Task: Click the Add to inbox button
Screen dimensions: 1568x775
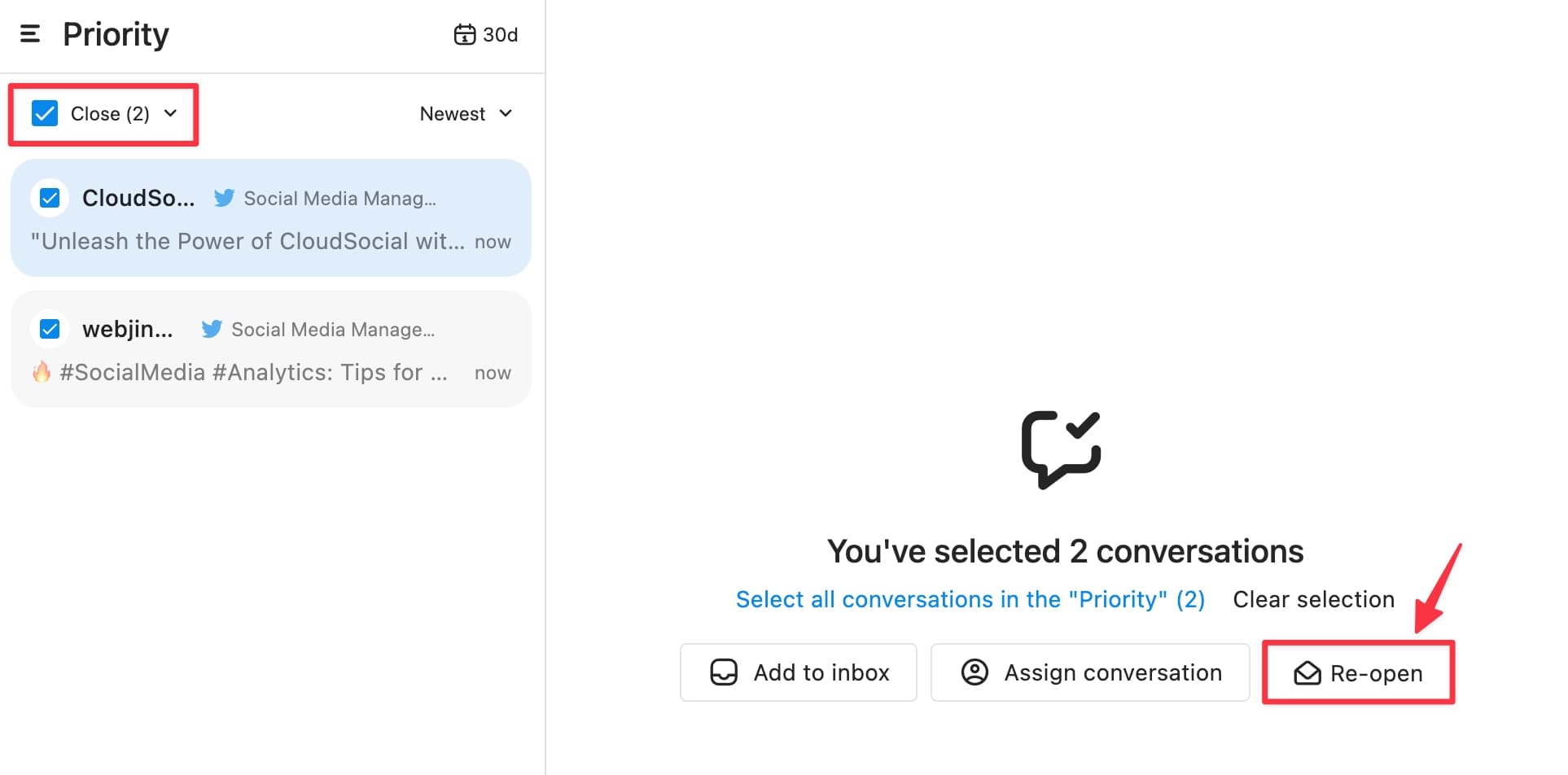Action: [x=798, y=672]
